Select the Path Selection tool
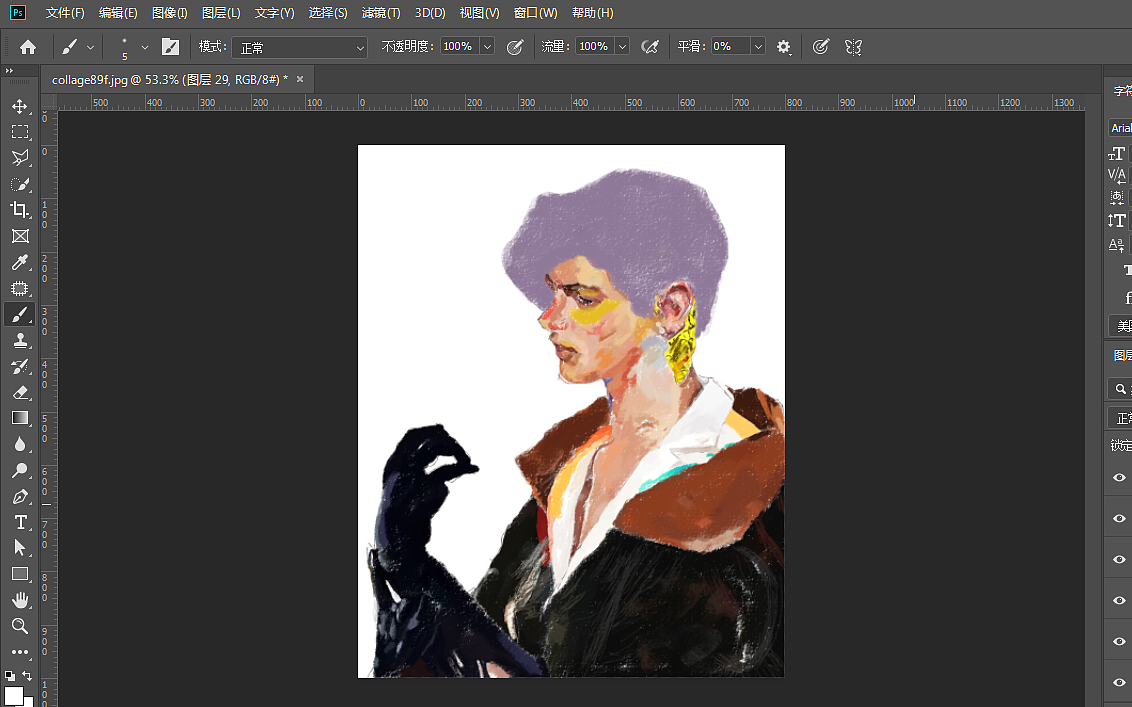The height and width of the screenshot is (707, 1132). point(19,548)
